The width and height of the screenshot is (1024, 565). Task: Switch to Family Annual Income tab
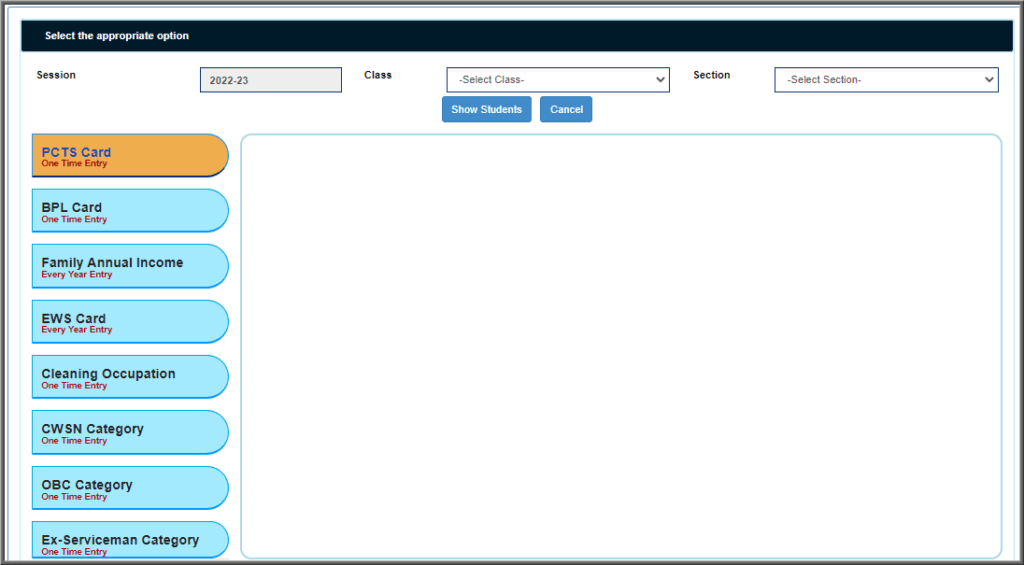pyautogui.click(x=129, y=266)
